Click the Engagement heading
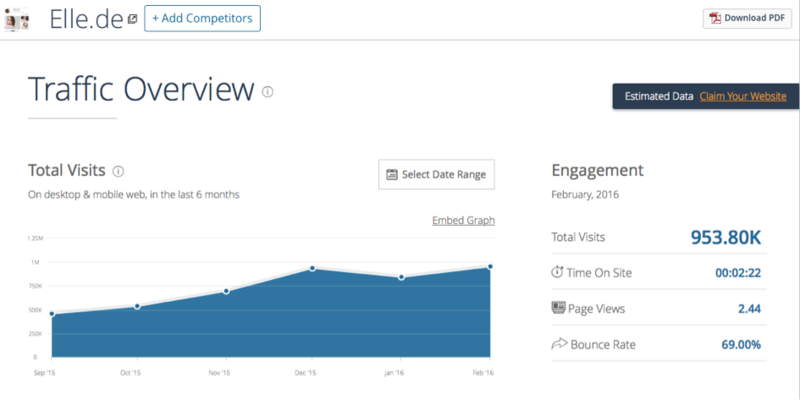800x400 pixels. pyautogui.click(x=597, y=170)
